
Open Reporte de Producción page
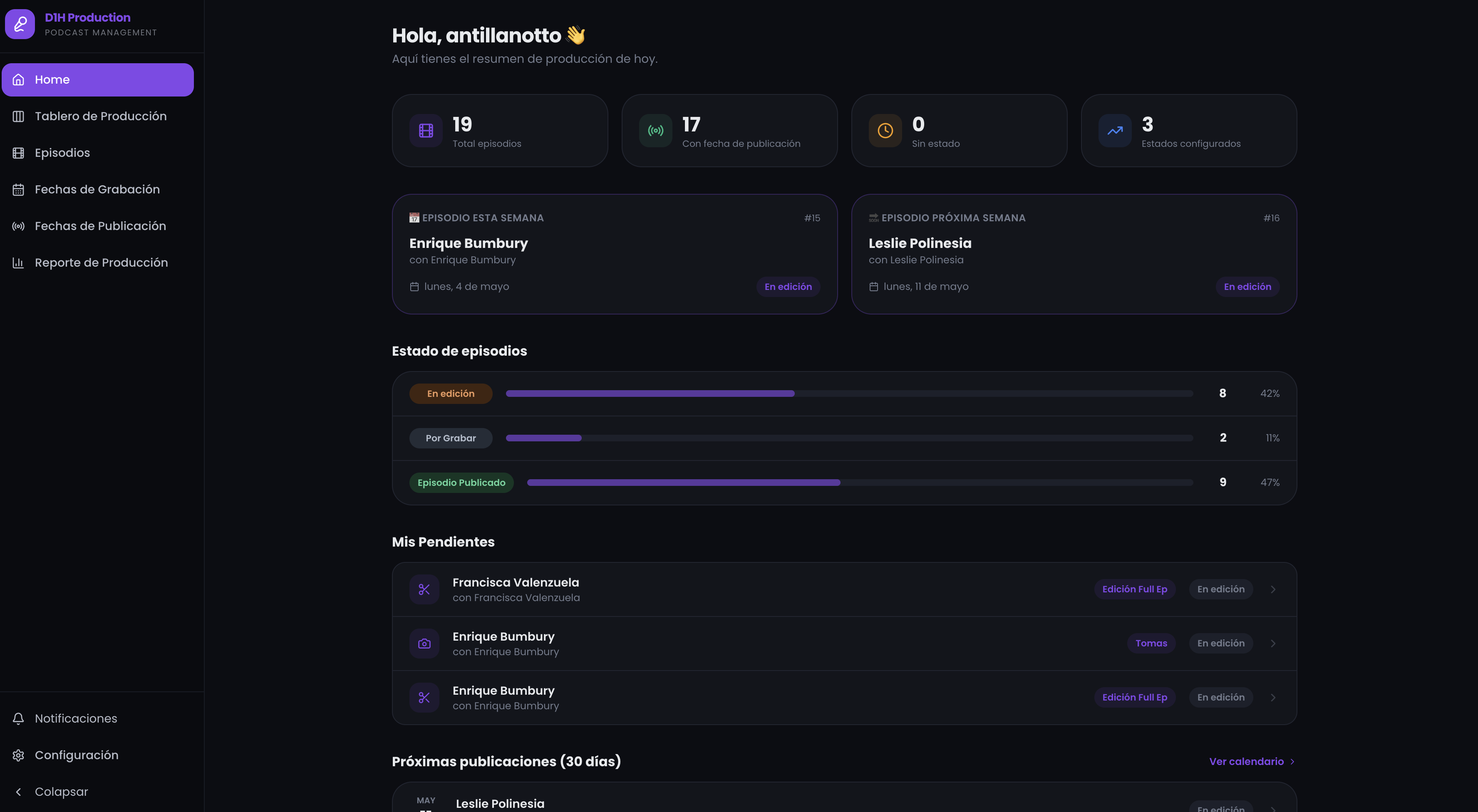click(97, 263)
